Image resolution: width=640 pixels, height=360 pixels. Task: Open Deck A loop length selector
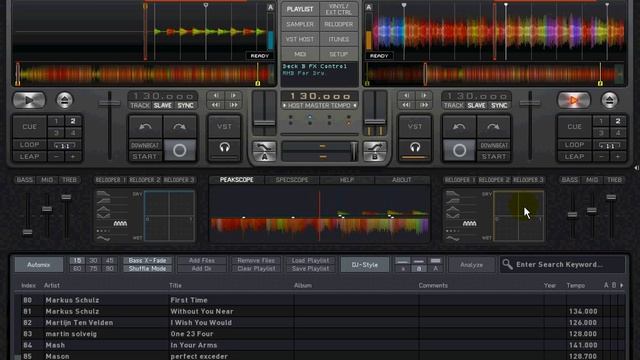point(64,145)
